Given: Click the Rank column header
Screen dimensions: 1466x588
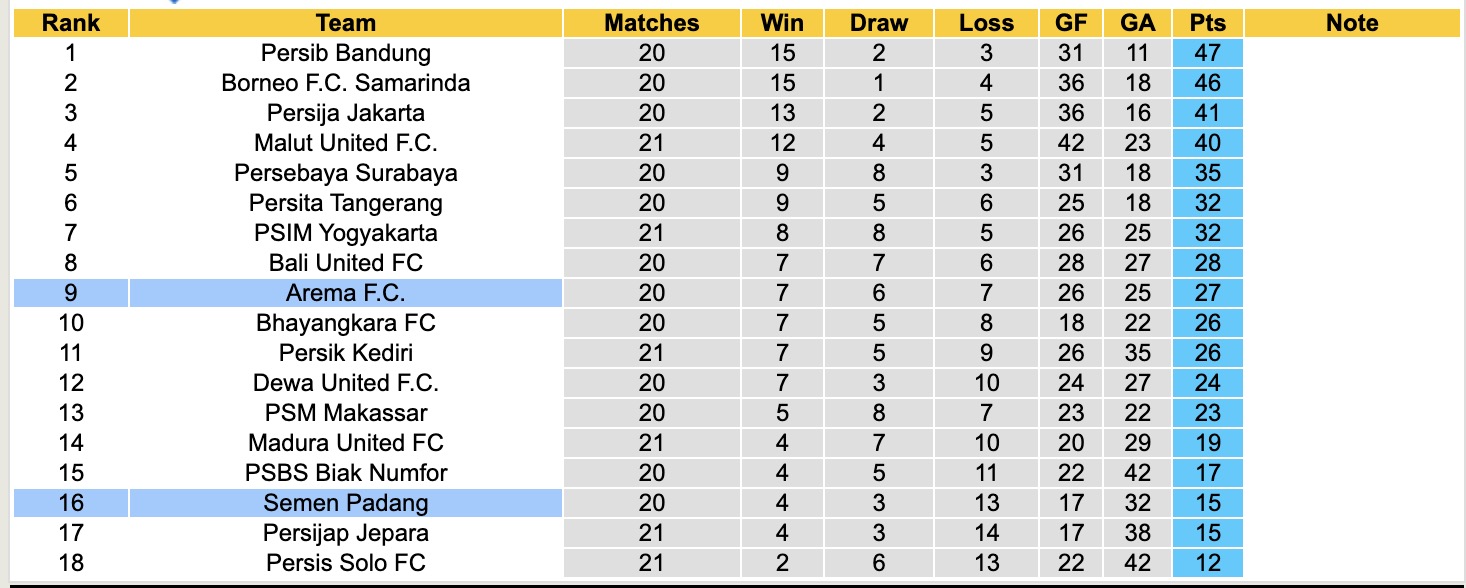Looking at the screenshot, I should point(70,23).
